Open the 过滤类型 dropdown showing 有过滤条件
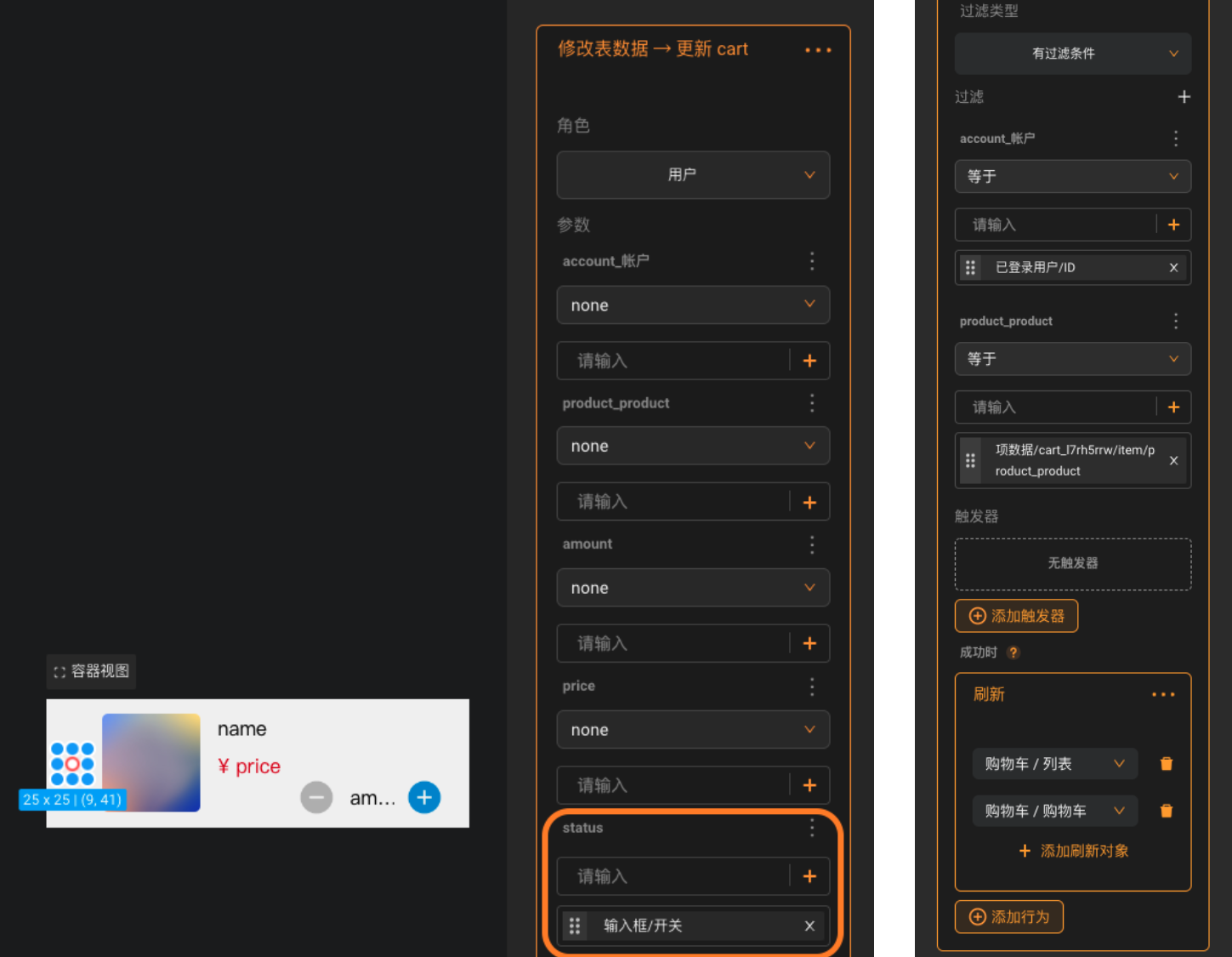Screen dimensions: 1232x957 tap(1073, 54)
